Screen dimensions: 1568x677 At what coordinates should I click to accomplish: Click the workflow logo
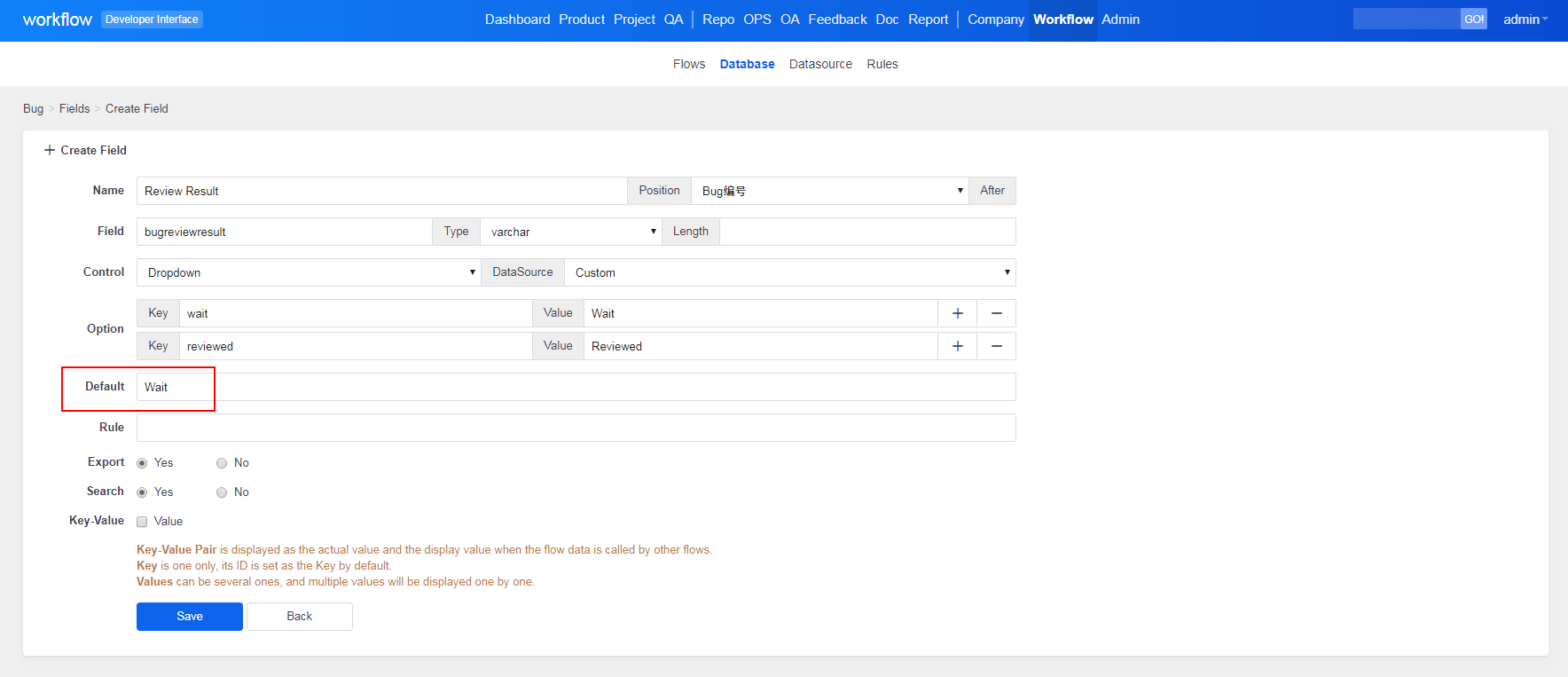(57, 20)
